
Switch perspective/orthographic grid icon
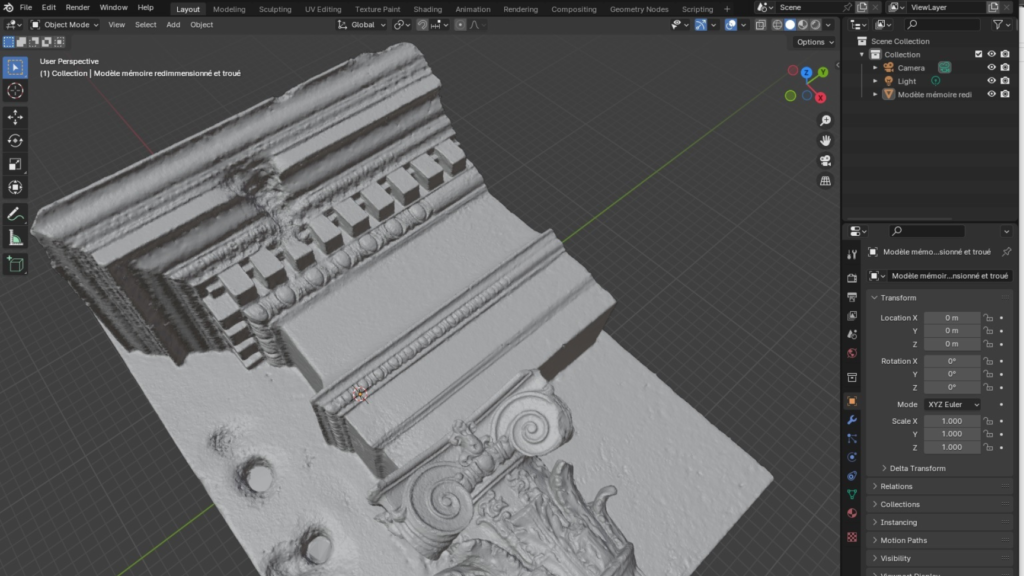pyautogui.click(x=825, y=181)
